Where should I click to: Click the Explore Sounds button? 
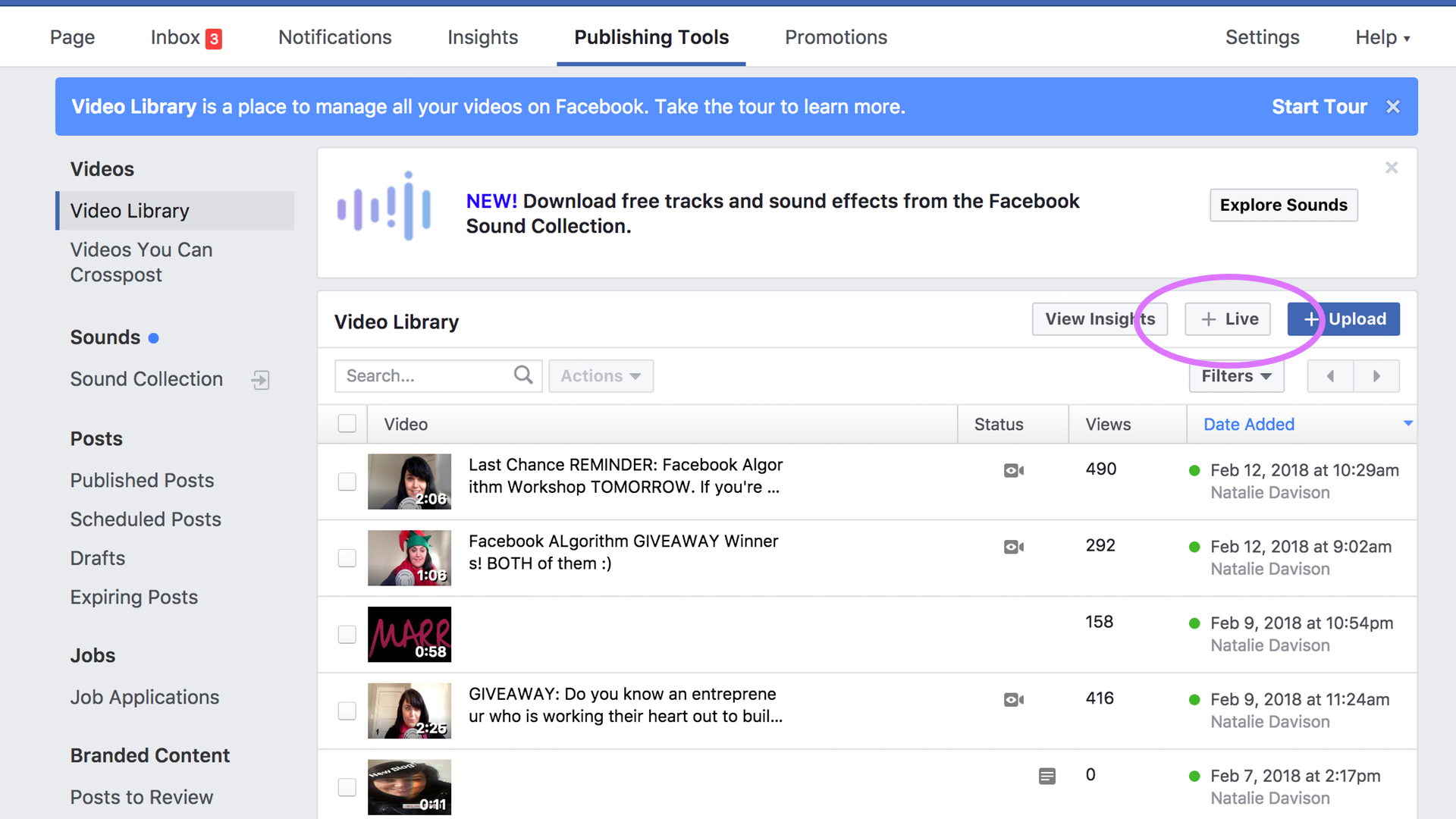[x=1283, y=206]
